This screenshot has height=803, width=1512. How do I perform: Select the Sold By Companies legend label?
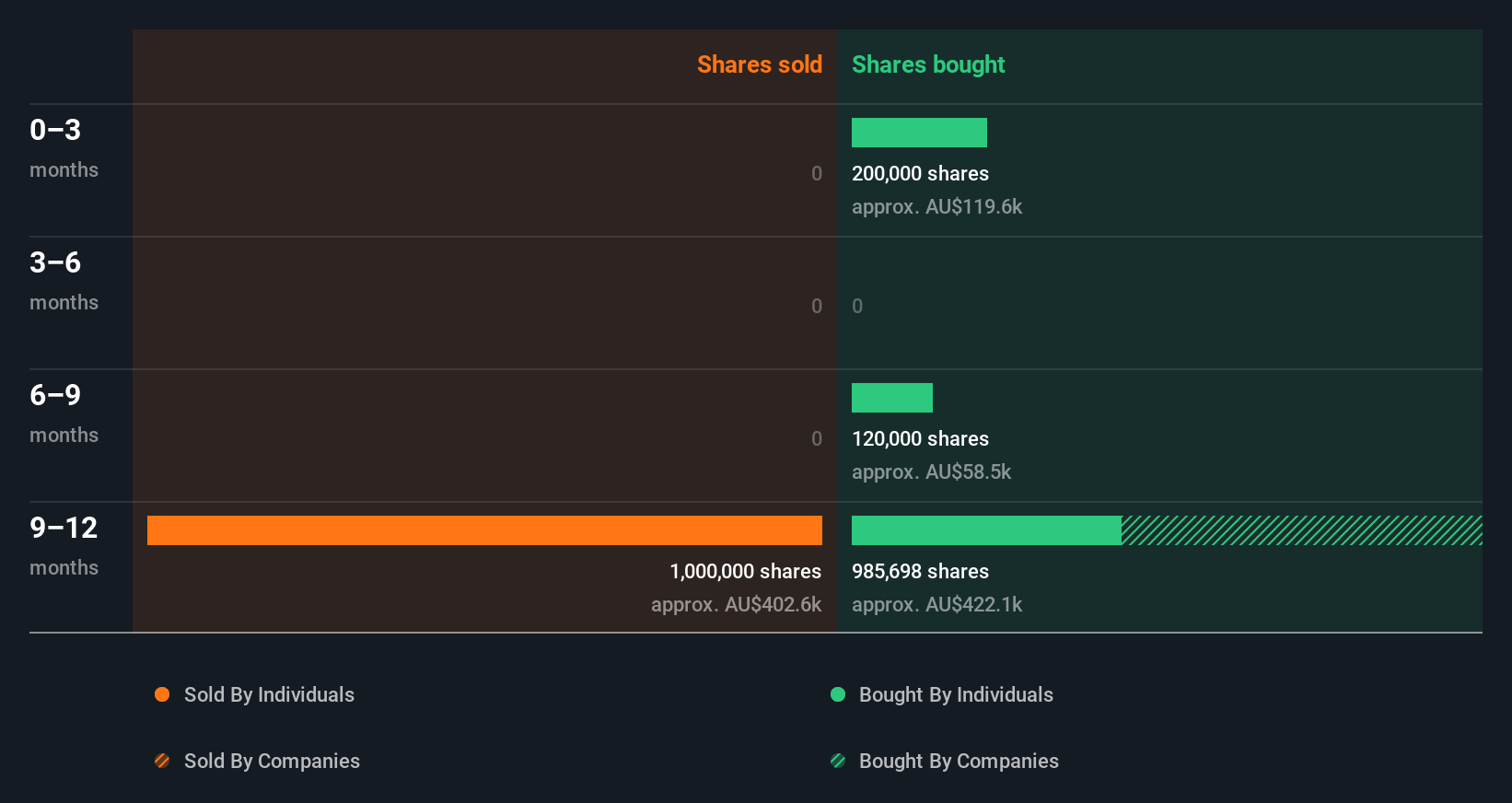[272, 761]
